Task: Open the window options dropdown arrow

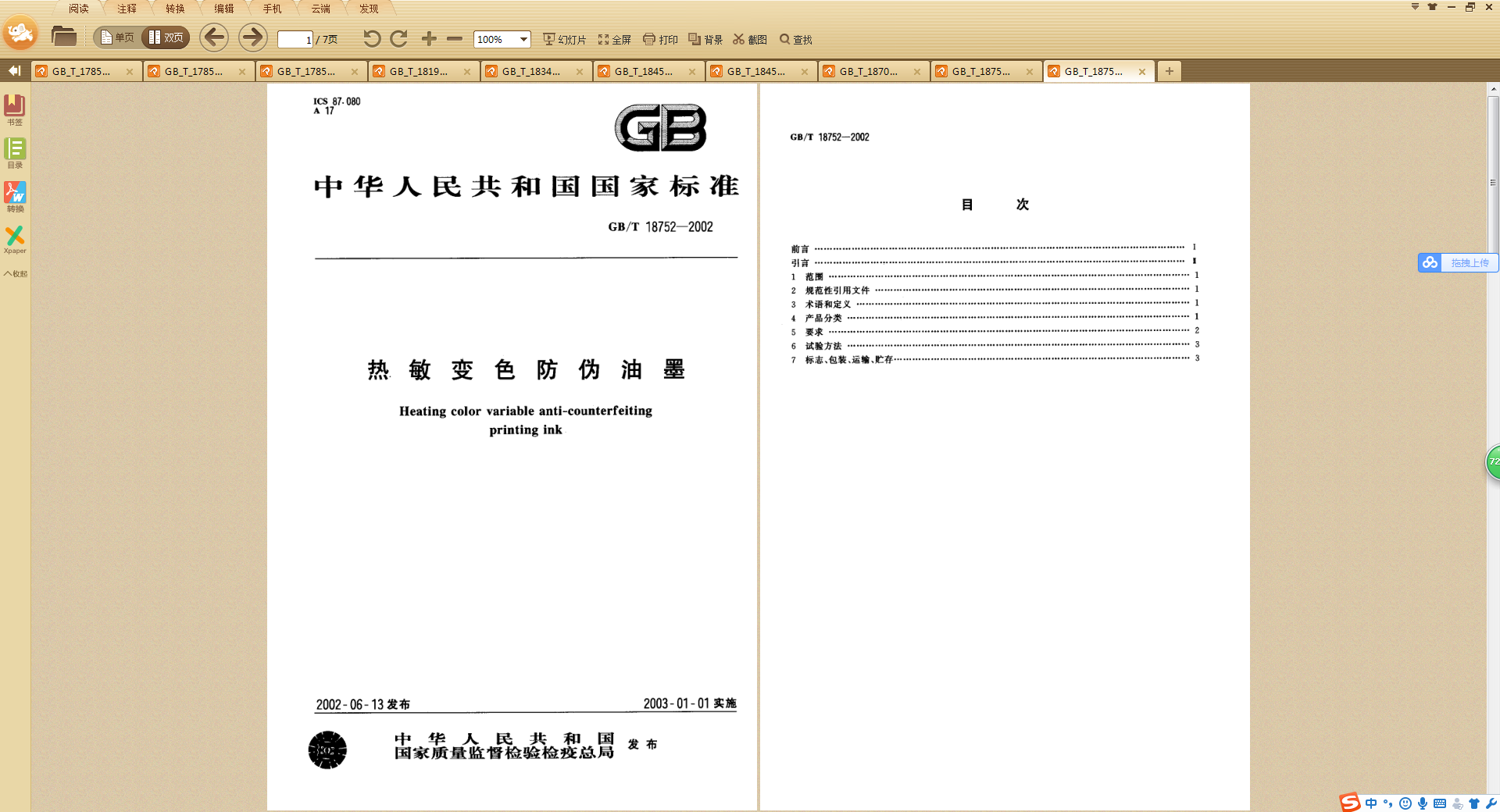Action: click(x=1415, y=7)
